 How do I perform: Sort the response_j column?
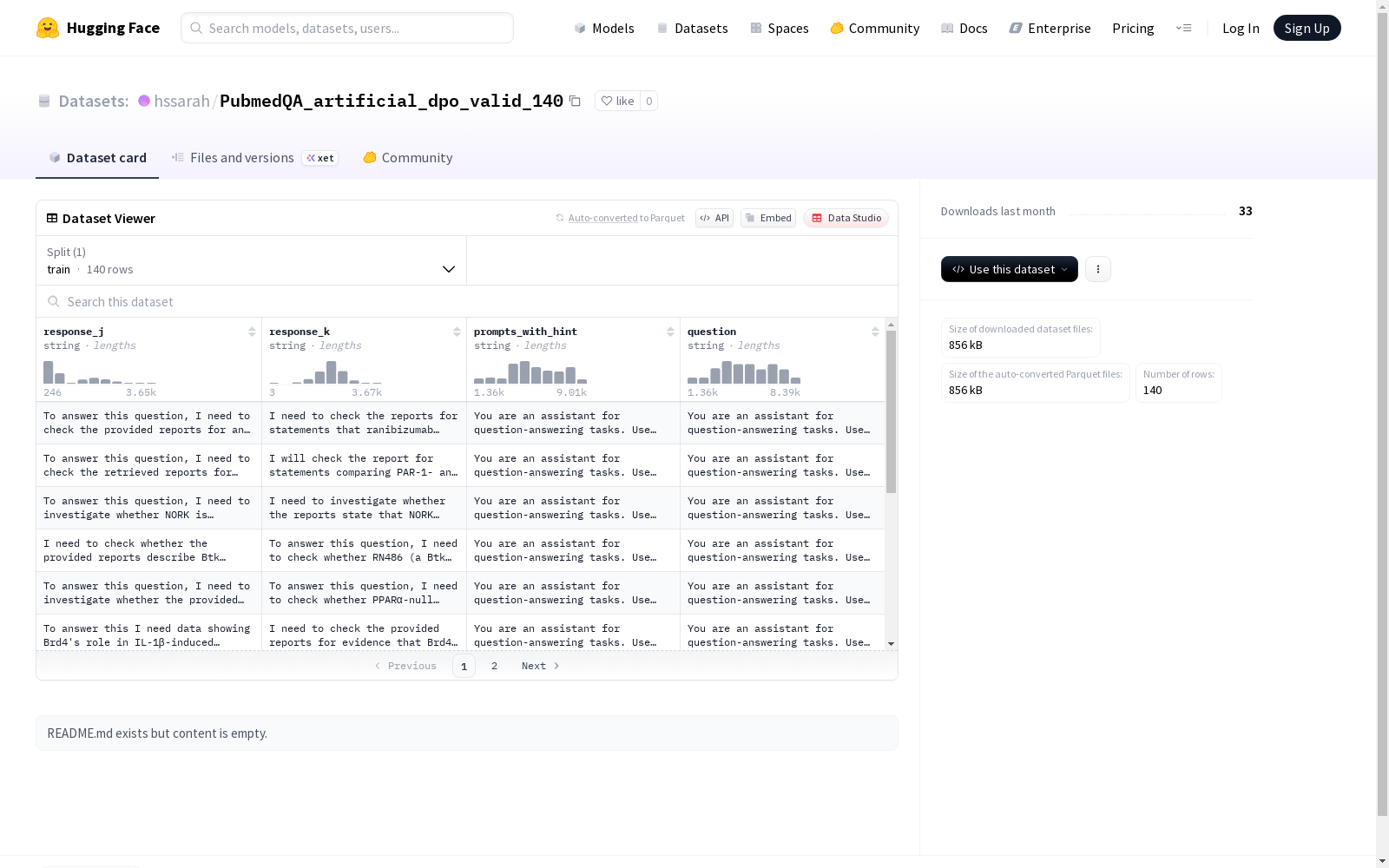252,332
